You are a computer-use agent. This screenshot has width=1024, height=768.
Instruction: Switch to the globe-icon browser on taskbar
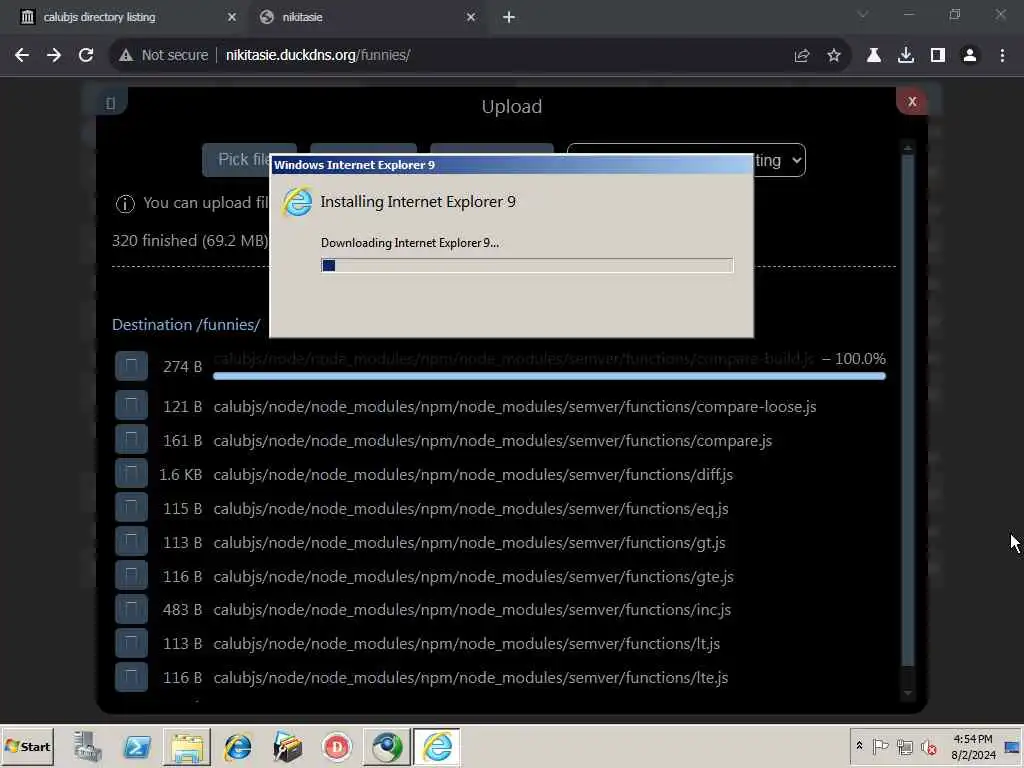click(x=387, y=746)
